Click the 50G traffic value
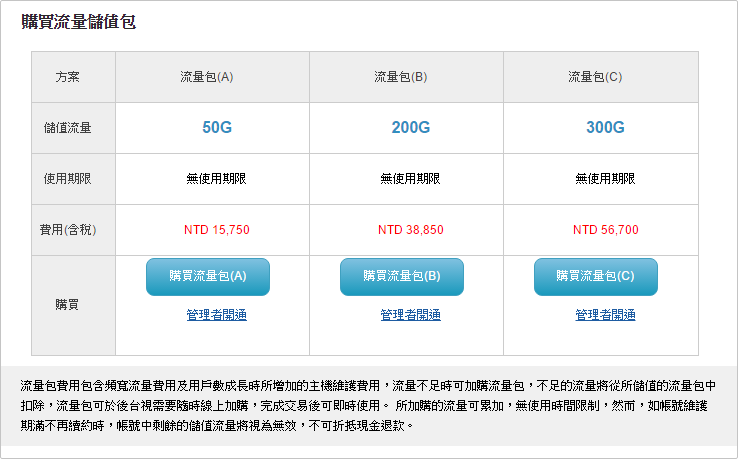The width and height of the screenshot is (738, 459). (217, 128)
